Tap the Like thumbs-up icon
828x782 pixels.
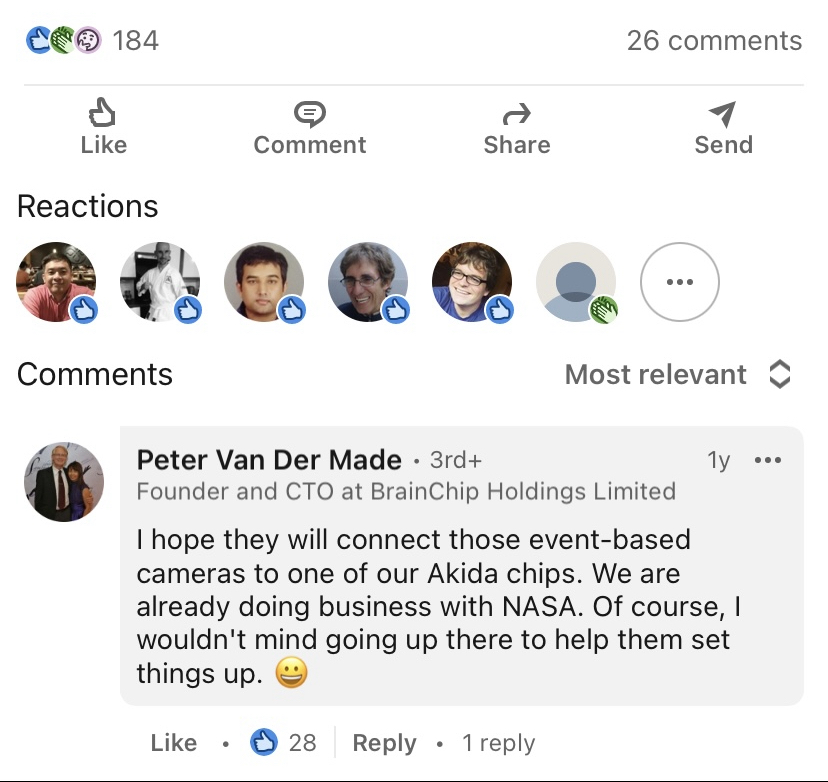103,113
